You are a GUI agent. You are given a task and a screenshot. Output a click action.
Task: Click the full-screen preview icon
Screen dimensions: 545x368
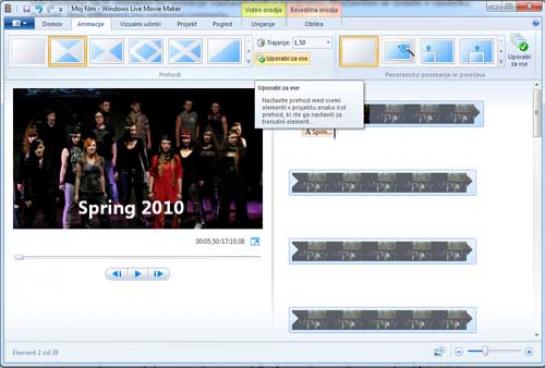pos(255,241)
